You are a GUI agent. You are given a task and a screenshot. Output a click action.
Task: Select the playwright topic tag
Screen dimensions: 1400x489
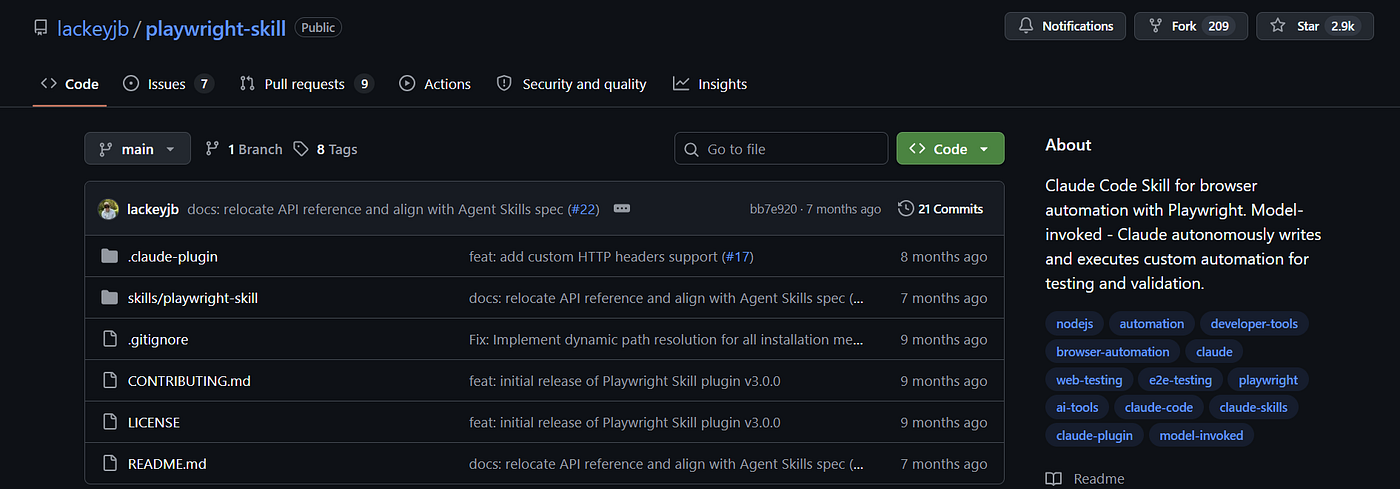(x=1268, y=380)
